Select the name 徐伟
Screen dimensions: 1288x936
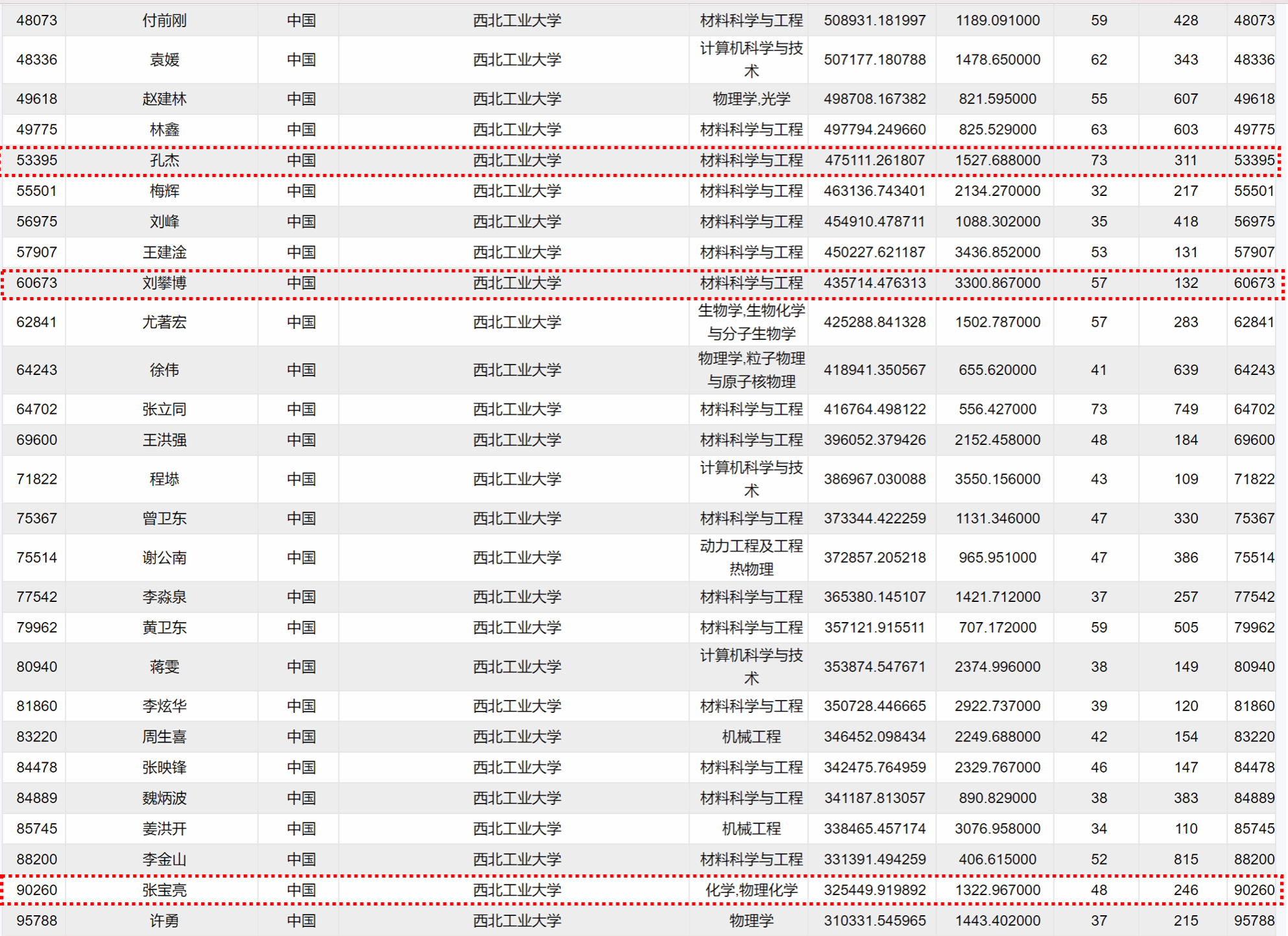(164, 370)
